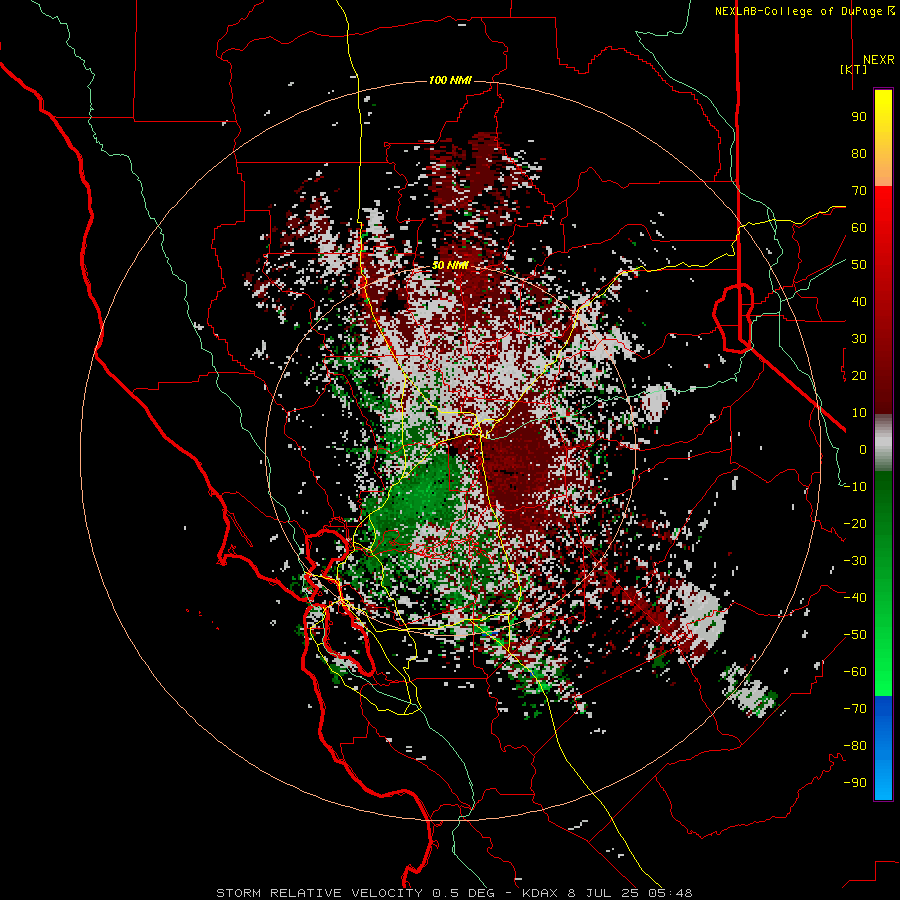Image resolution: width=900 pixels, height=900 pixels.
Task: Click the 70 knot scale value
Action: 859,191
